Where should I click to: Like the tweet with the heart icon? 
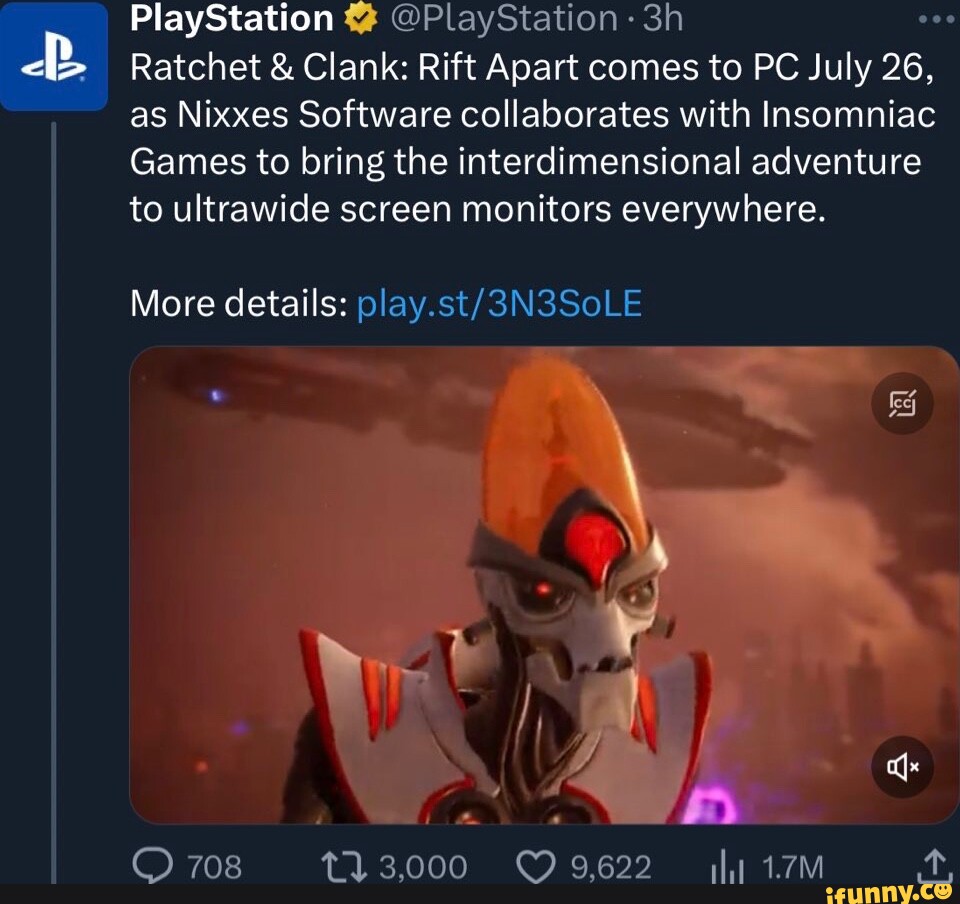pyautogui.click(x=536, y=867)
